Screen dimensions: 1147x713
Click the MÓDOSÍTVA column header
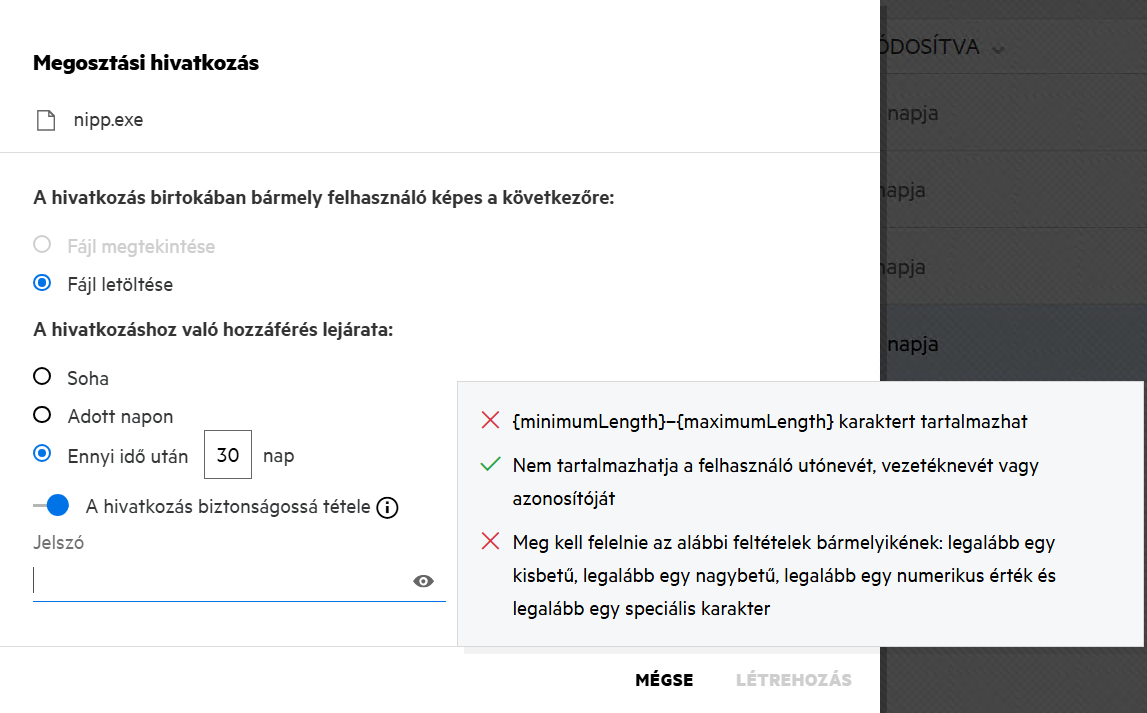point(930,48)
